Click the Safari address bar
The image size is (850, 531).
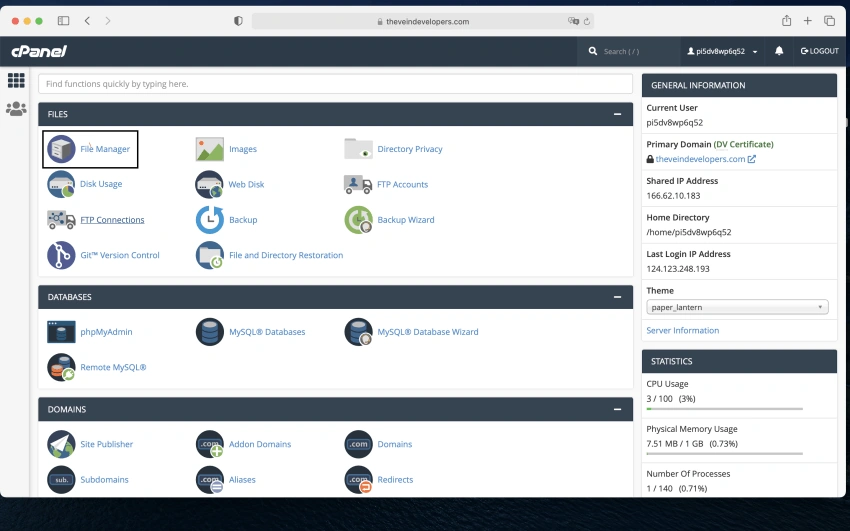(423, 21)
